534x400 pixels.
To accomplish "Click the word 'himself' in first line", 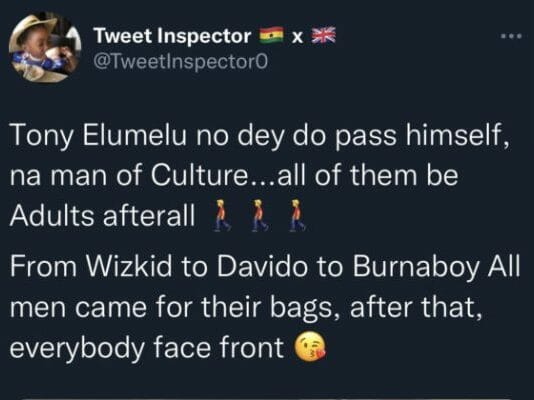I will pyautogui.click(x=457, y=135).
